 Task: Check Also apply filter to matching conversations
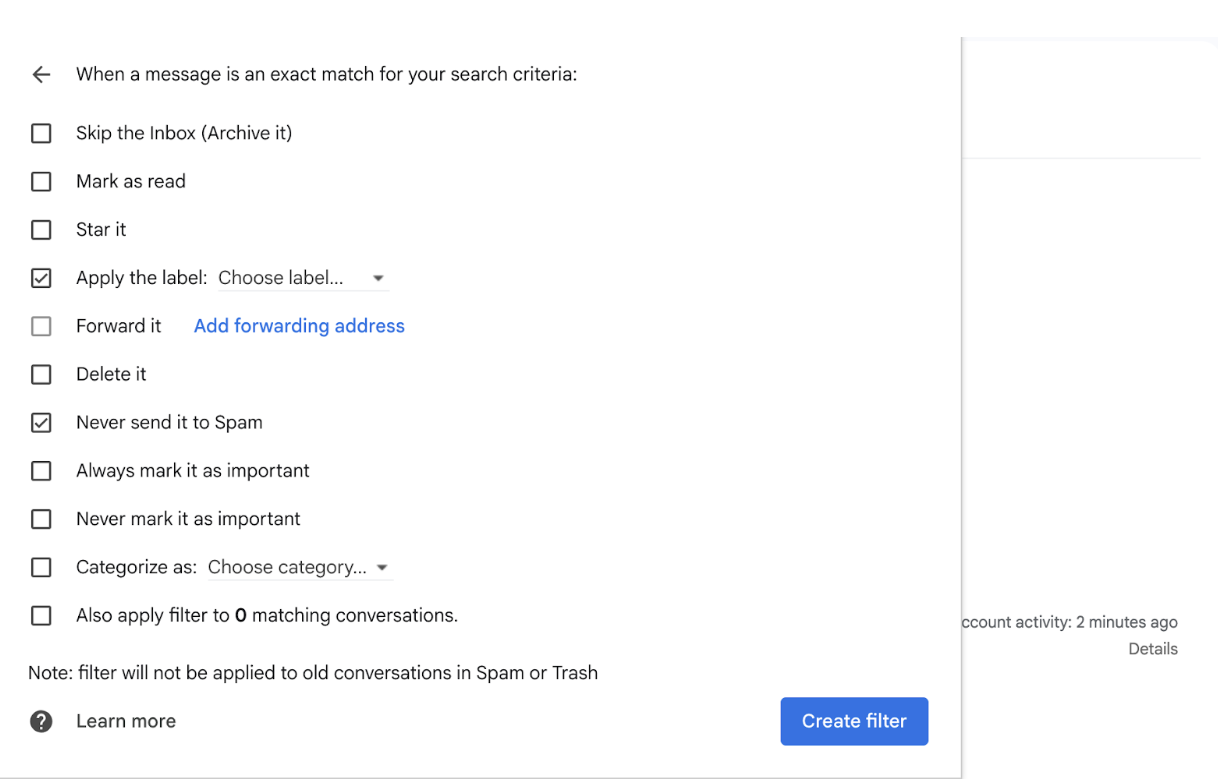tap(41, 616)
